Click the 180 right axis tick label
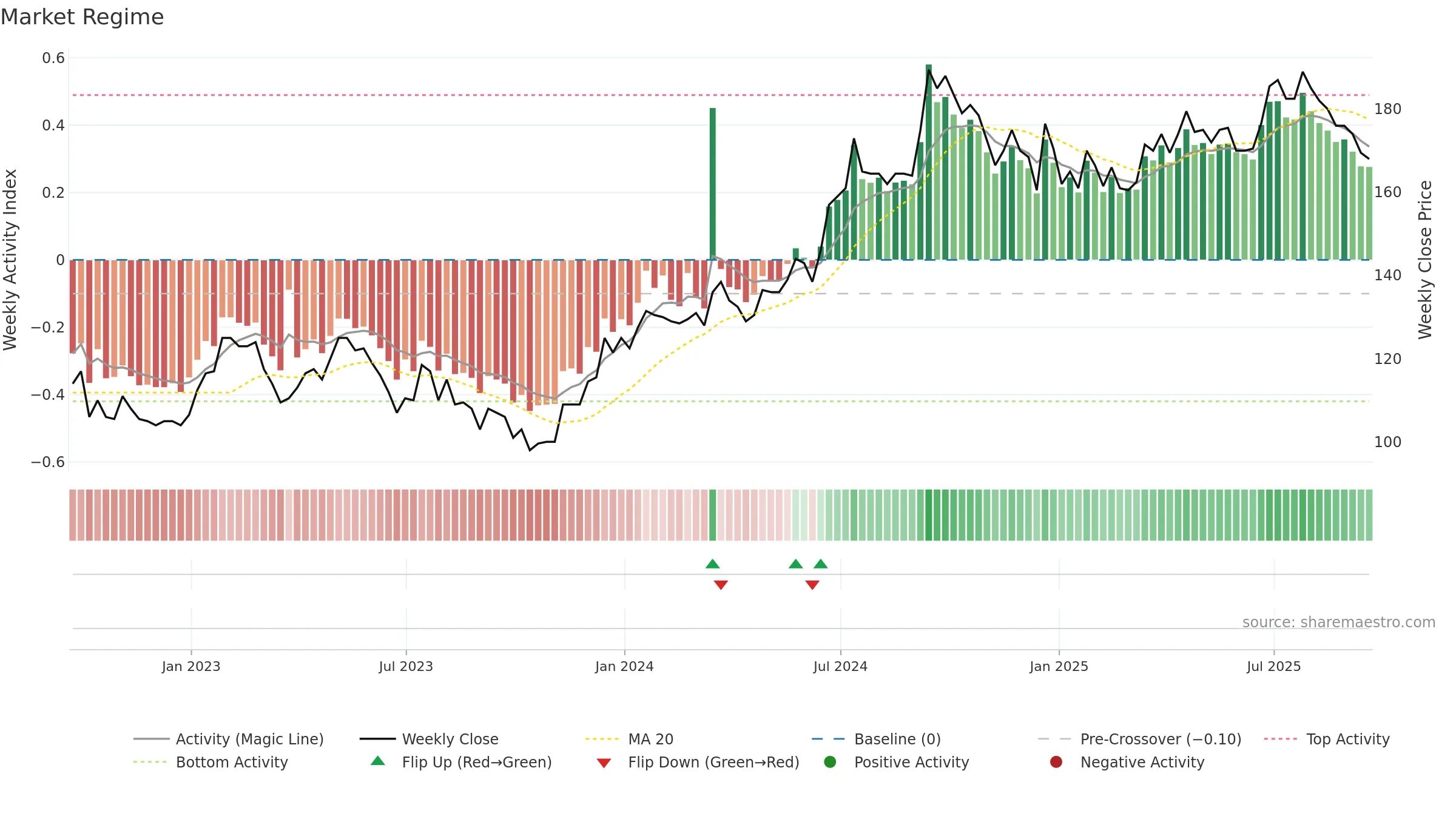The width and height of the screenshot is (1456, 819). 1388,109
